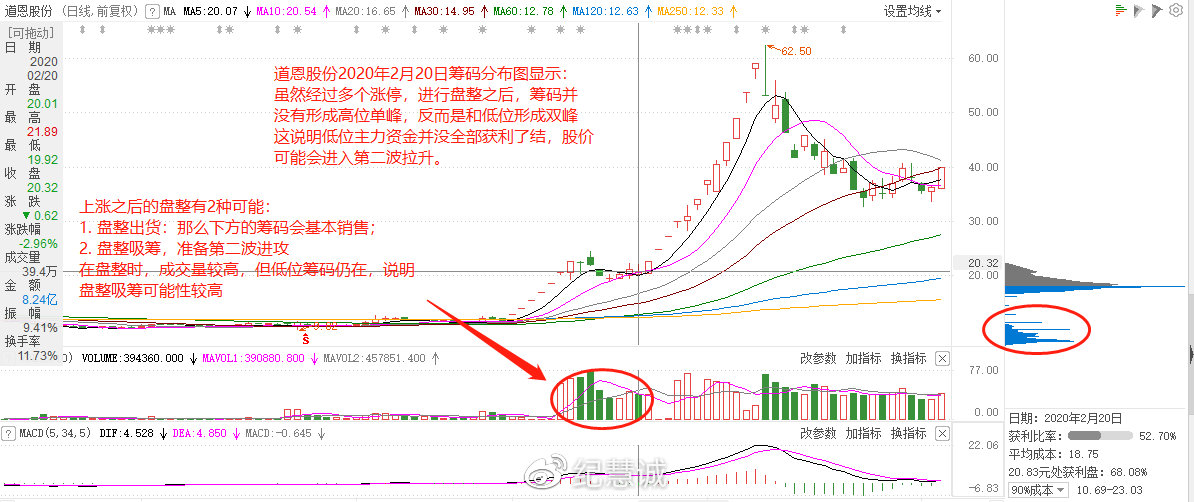Close the VOLUME indicator panel
1194x502 pixels.
click(942, 358)
